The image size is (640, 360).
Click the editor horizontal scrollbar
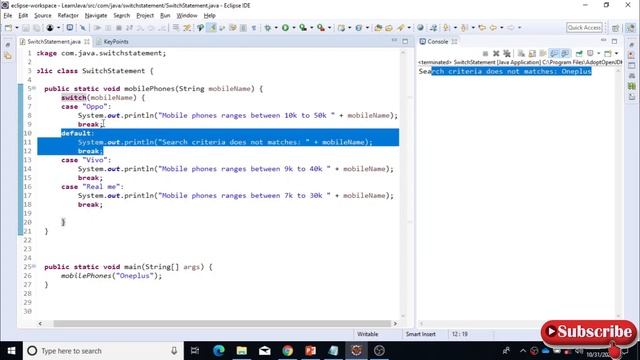coord(222,323)
